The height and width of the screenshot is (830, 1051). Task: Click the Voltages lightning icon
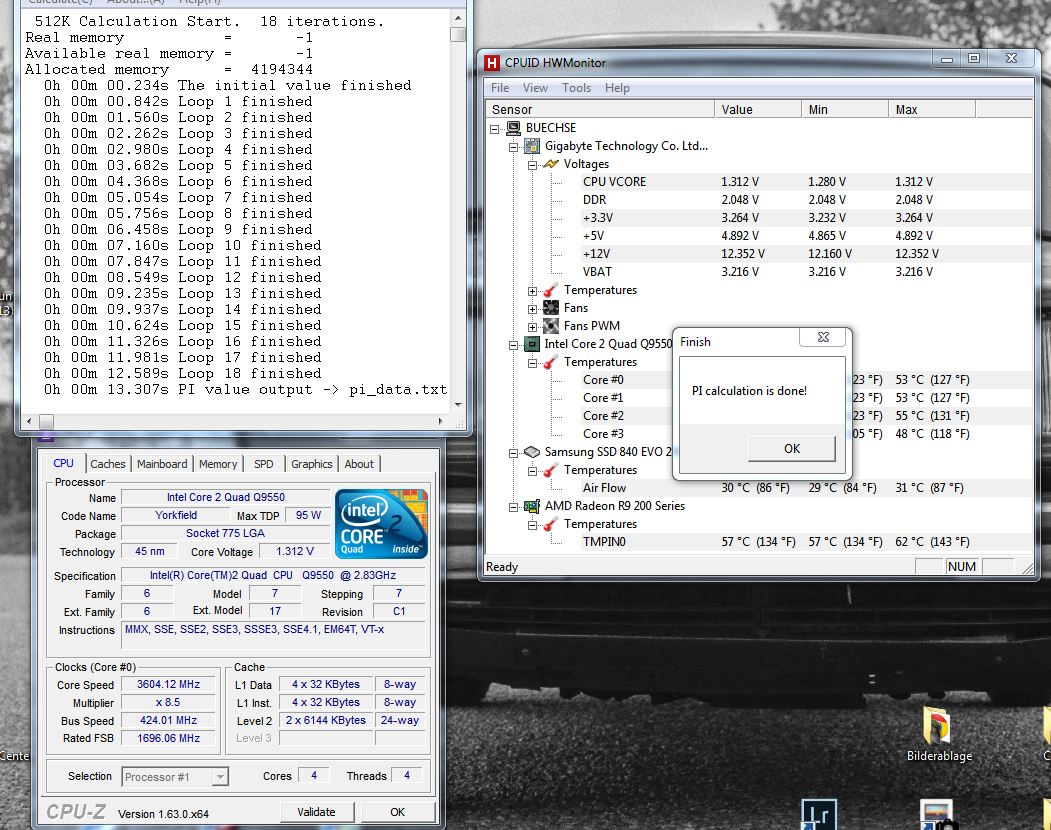point(551,164)
